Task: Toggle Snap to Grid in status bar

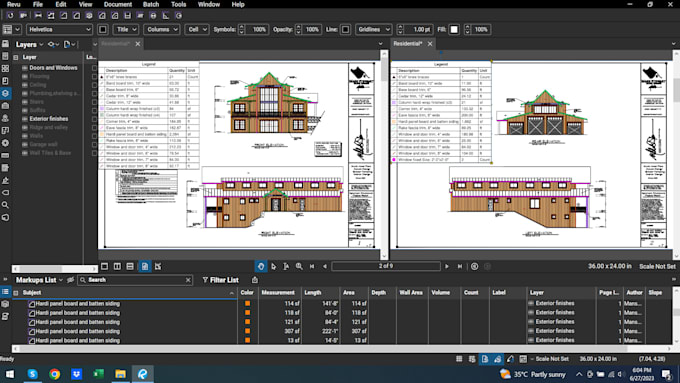Action: click(472, 359)
